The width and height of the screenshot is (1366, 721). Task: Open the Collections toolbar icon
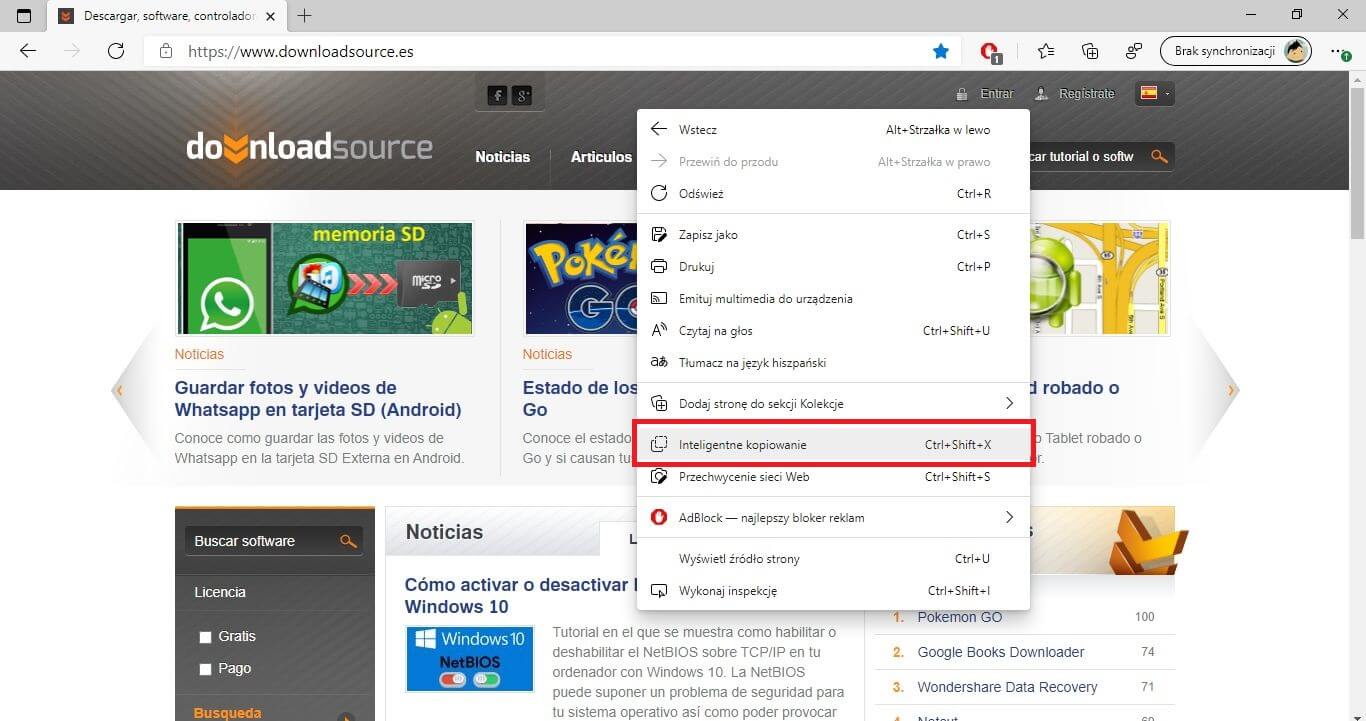[1090, 51]
